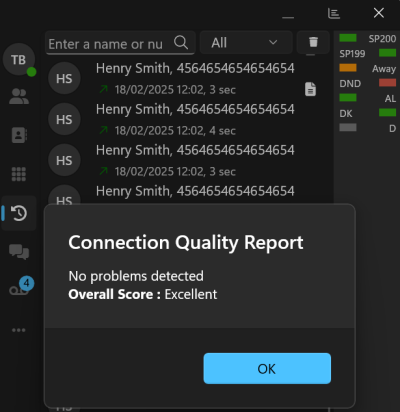Click the three-dots more options icon

(x=19, y=330)
